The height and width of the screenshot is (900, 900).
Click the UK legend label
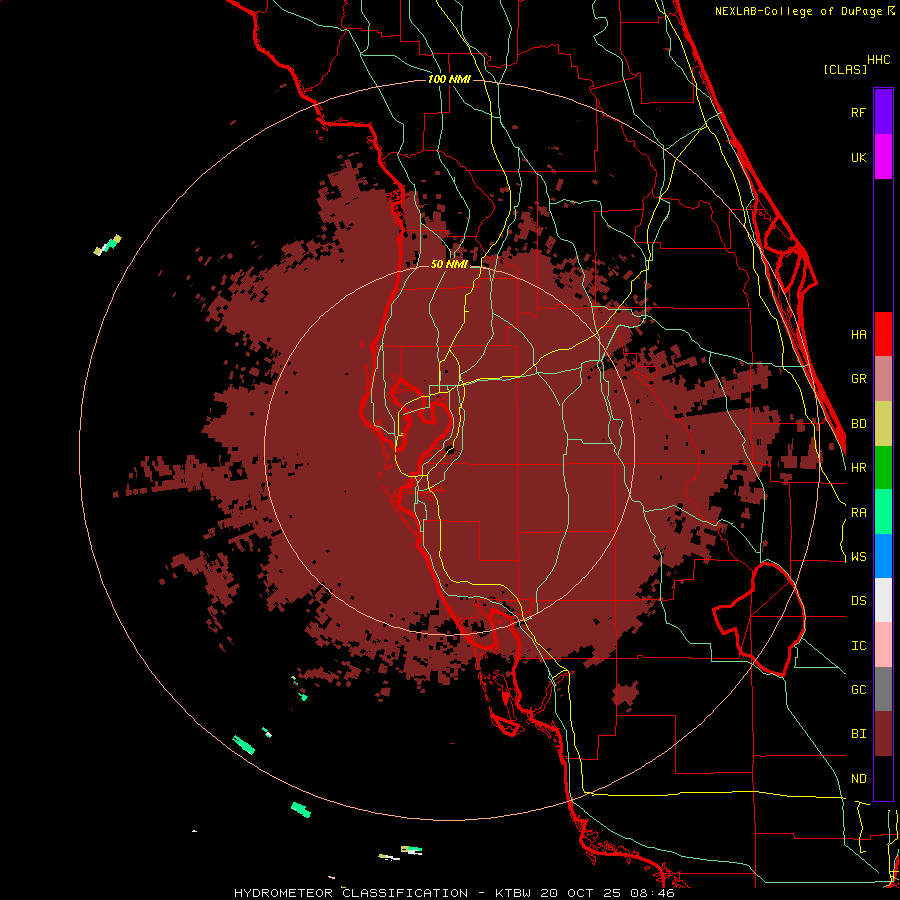click(858, 157)
